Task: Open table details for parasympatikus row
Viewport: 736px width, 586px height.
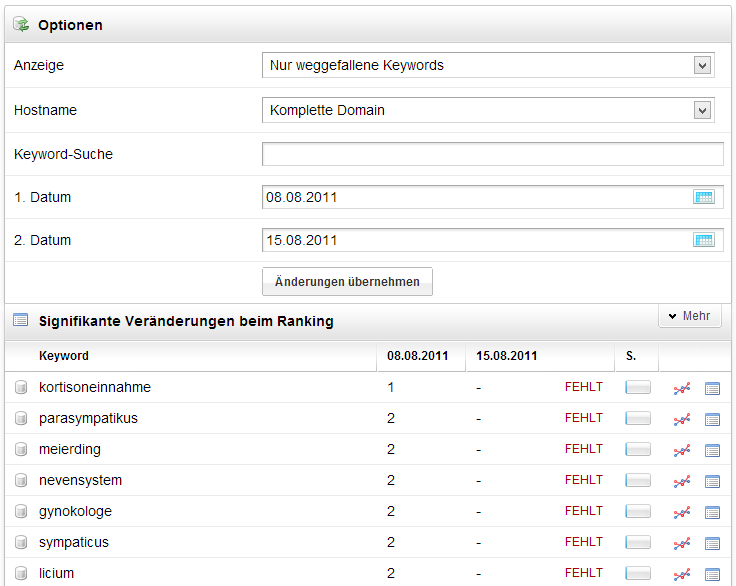Action: point(713,419)
